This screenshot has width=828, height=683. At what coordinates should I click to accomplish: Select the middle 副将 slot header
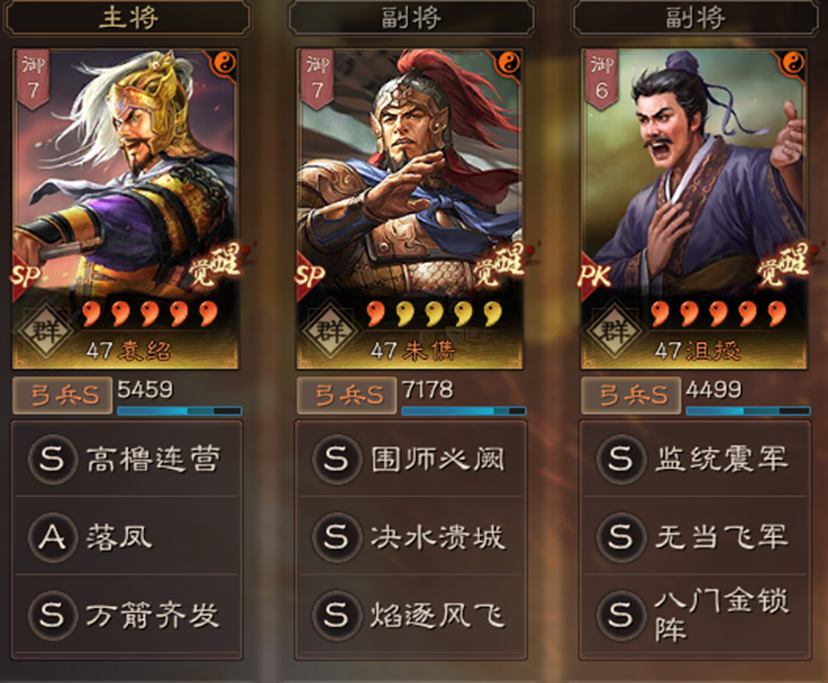(411, 18)
